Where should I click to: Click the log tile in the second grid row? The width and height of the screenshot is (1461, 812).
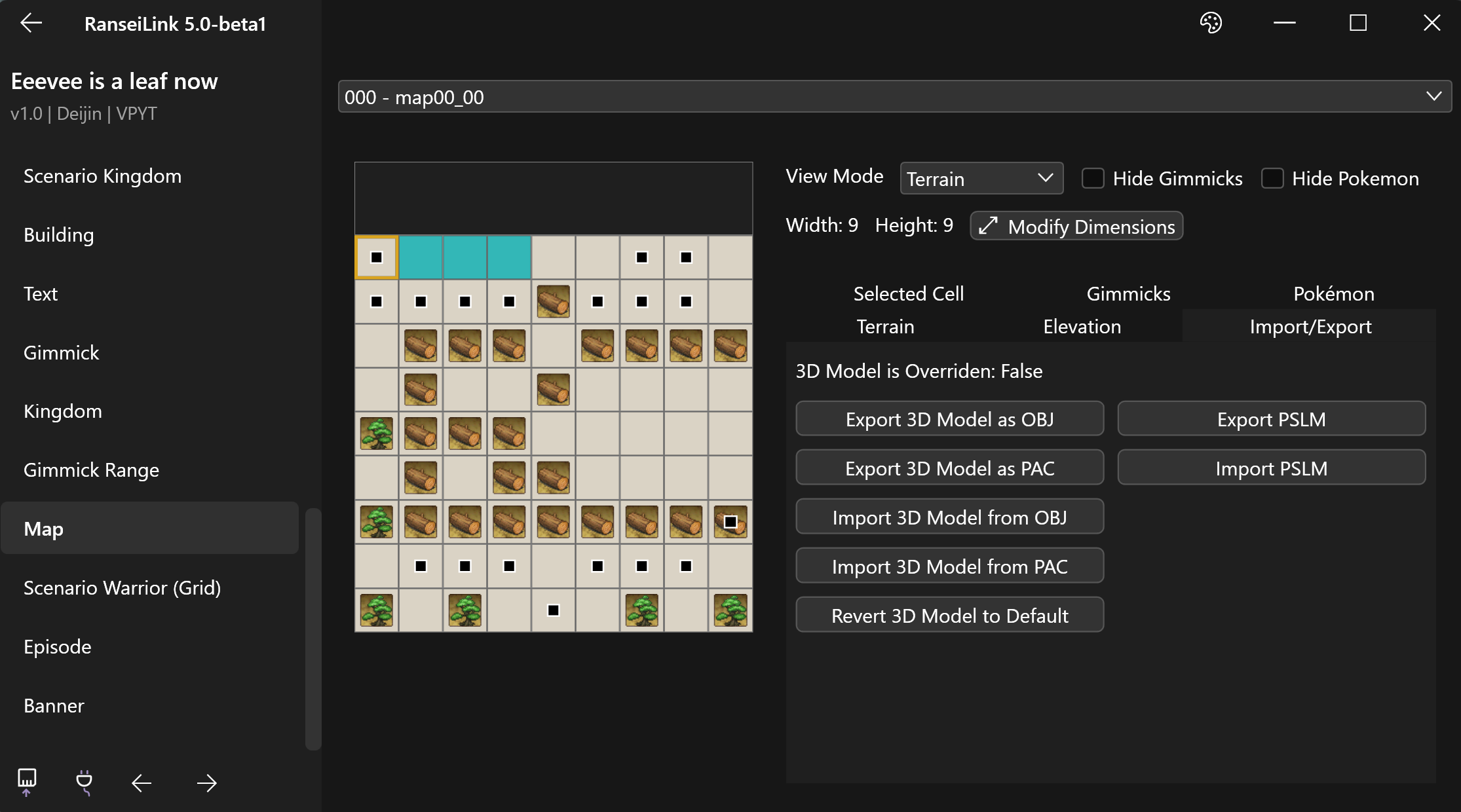(x=553, y=302)
